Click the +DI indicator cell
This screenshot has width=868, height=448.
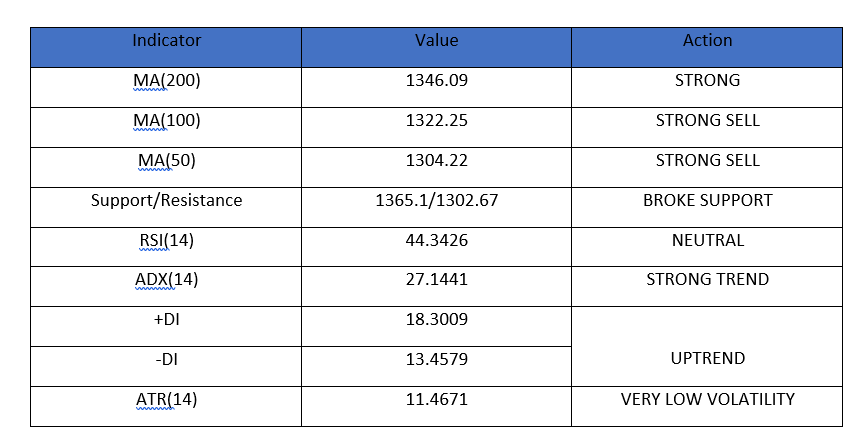point(166,327)
